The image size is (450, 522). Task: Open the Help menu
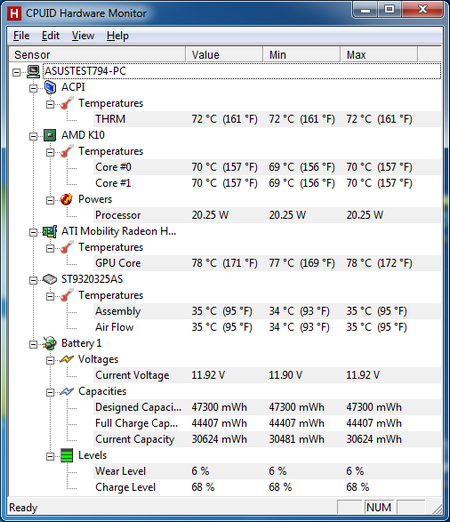tap(118, 36)
